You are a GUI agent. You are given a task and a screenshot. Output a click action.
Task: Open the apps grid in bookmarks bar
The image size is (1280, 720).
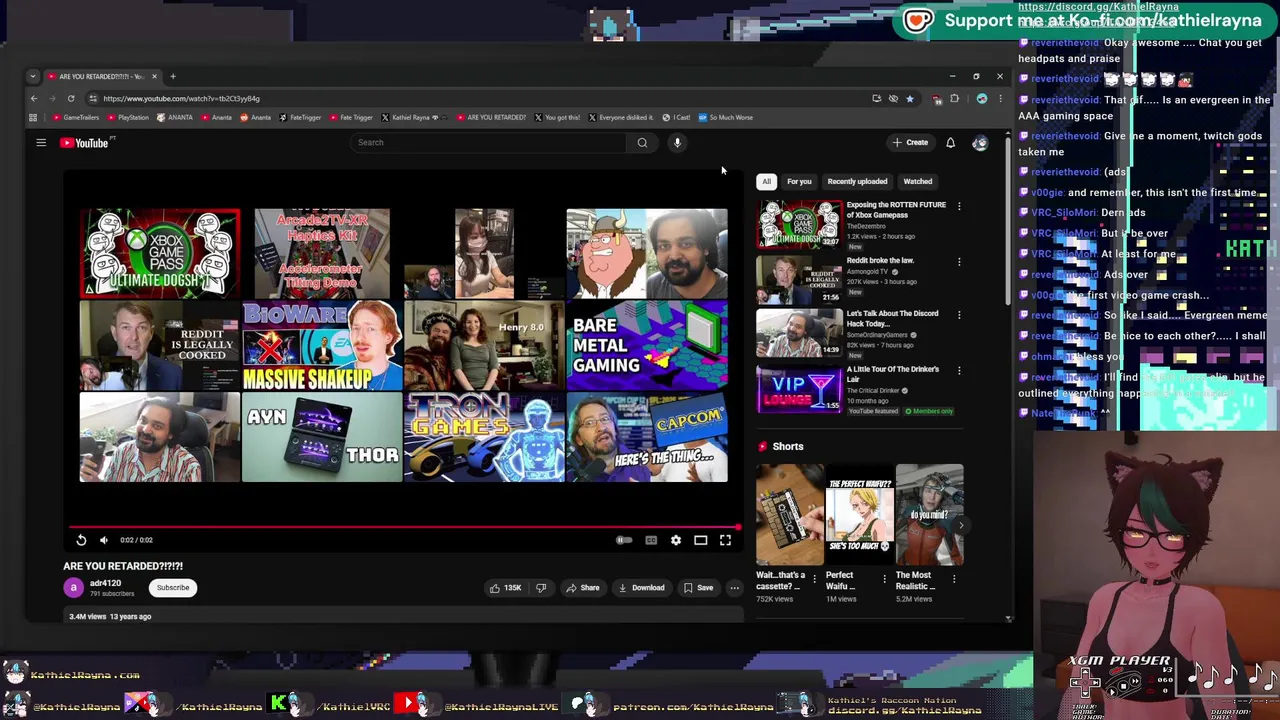tap(32, 117)
